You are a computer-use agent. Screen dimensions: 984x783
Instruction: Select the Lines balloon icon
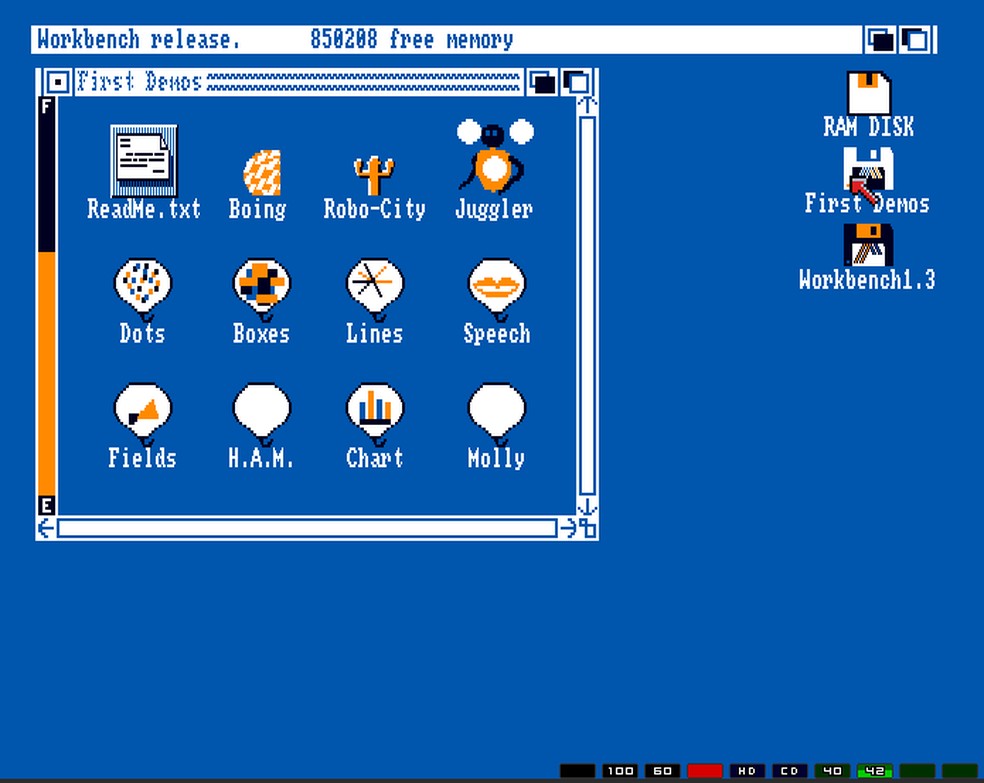pos(375,289)
